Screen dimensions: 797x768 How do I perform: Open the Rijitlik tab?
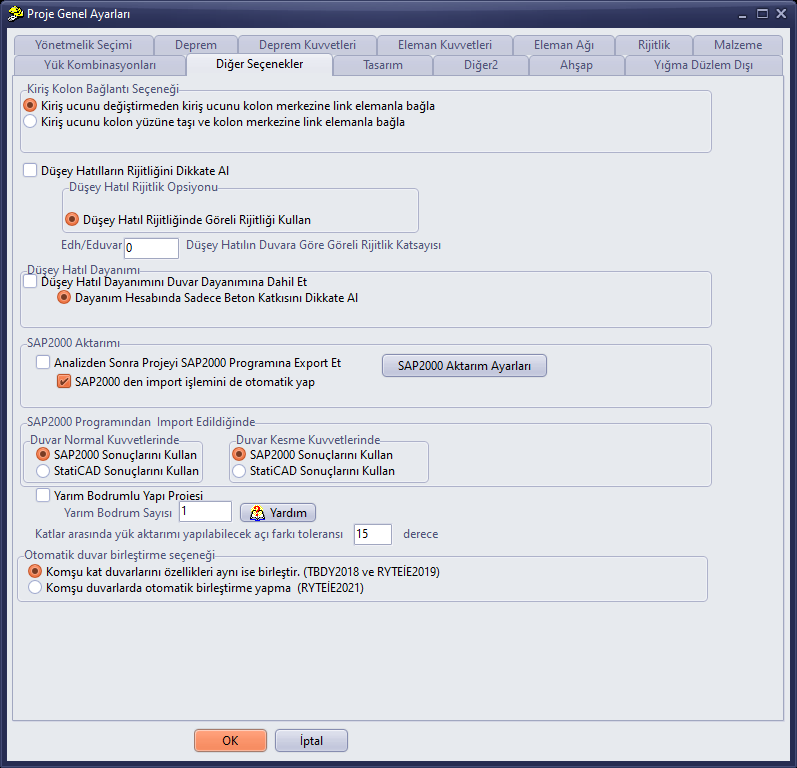(654, 45)
